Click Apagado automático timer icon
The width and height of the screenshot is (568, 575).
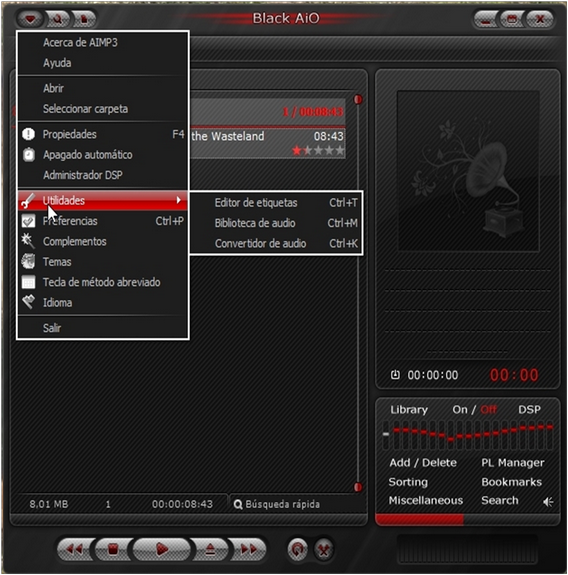(x=29, y=154)
